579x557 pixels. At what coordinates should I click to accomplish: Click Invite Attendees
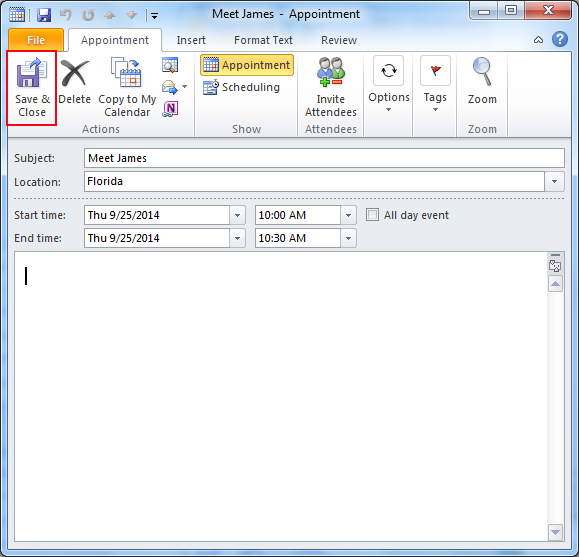(x=330, y=87)
